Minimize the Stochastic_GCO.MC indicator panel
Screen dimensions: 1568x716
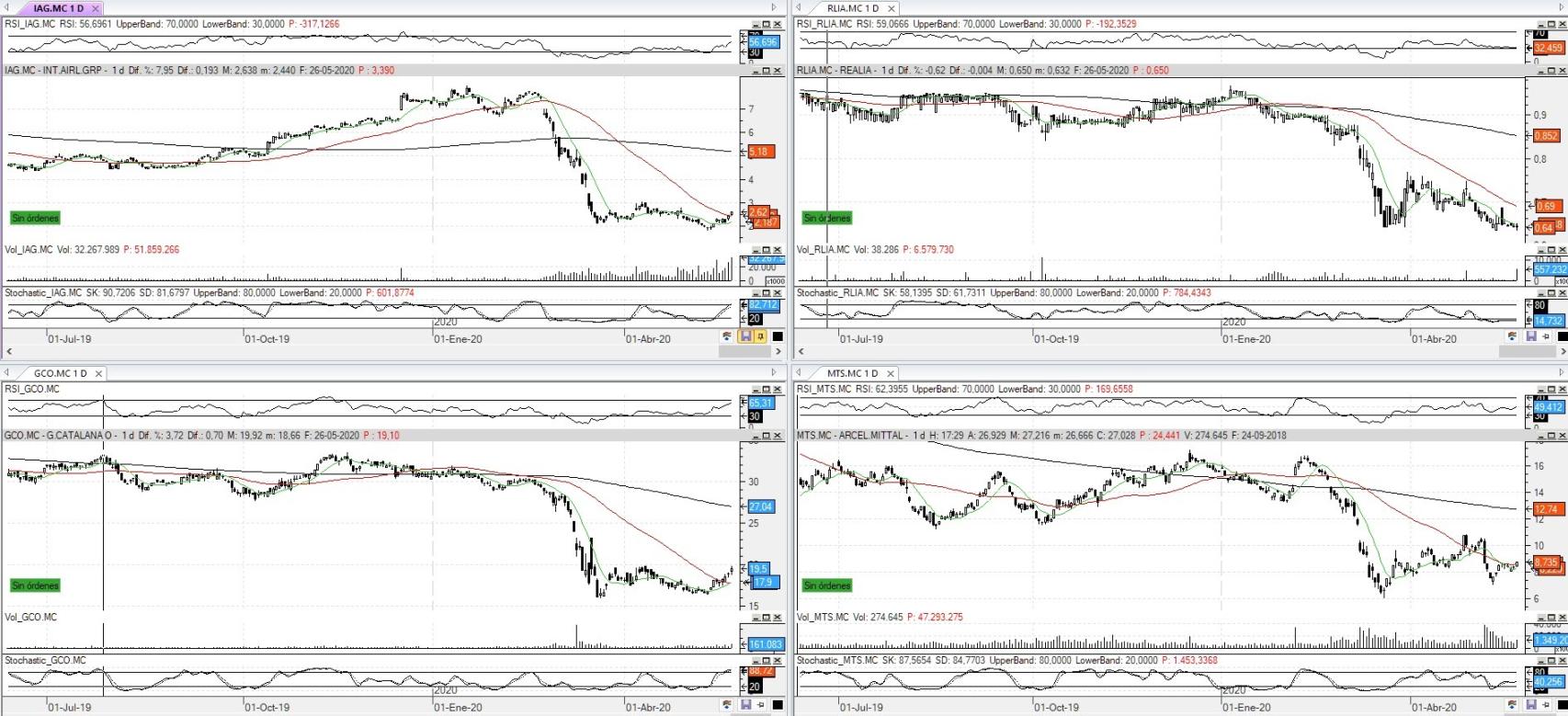click(756, 660)
